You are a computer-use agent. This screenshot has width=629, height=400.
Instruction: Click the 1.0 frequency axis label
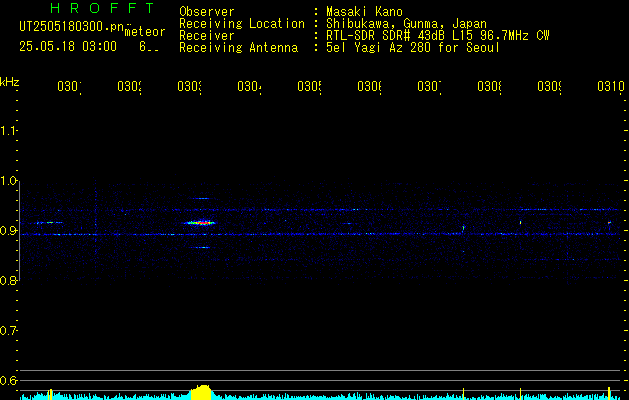9,181
